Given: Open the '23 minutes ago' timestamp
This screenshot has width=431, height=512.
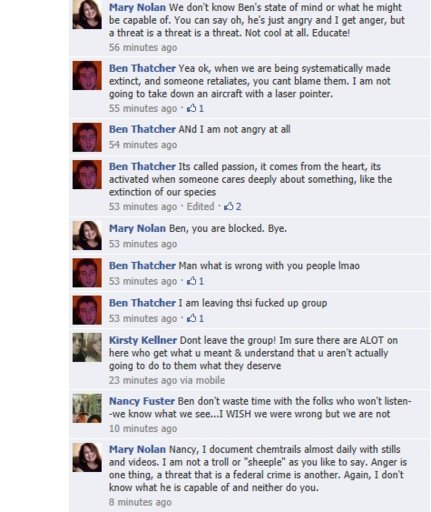Looking at the screenshot, I should 143,380.
